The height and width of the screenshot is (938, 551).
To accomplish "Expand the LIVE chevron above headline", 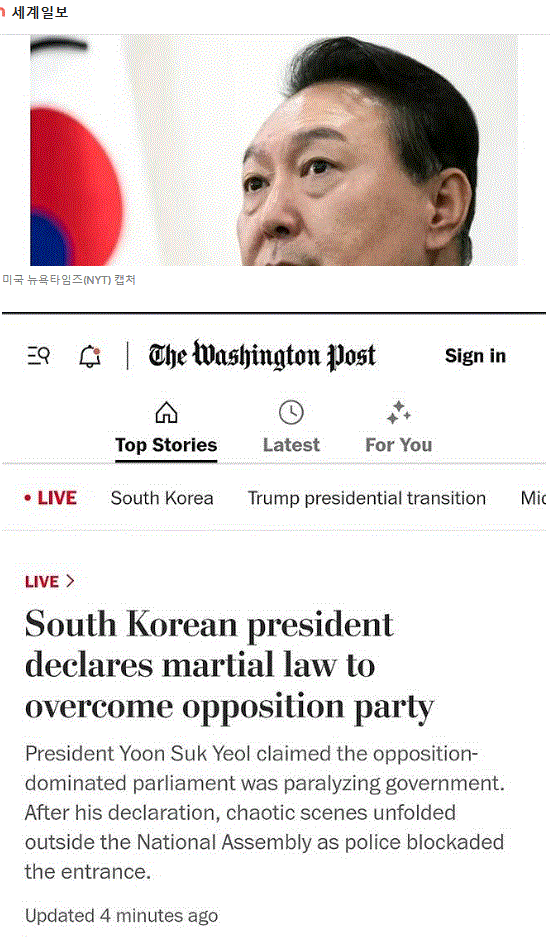I will click(70, 581).
